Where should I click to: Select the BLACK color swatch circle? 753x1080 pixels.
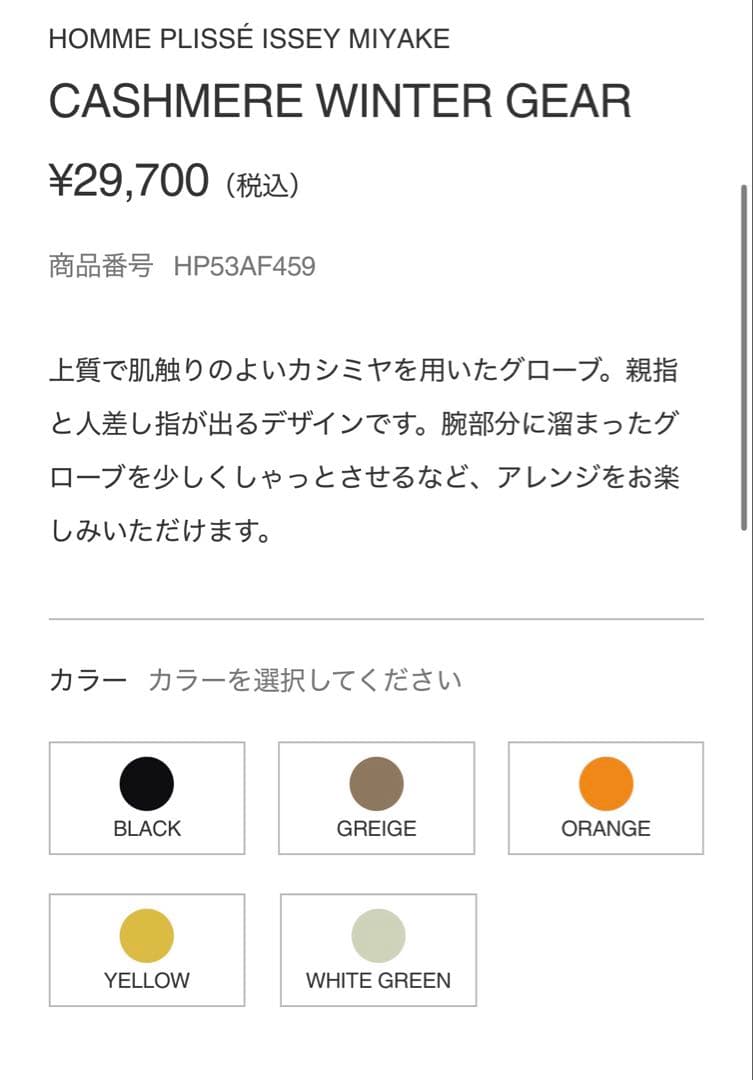147,783
